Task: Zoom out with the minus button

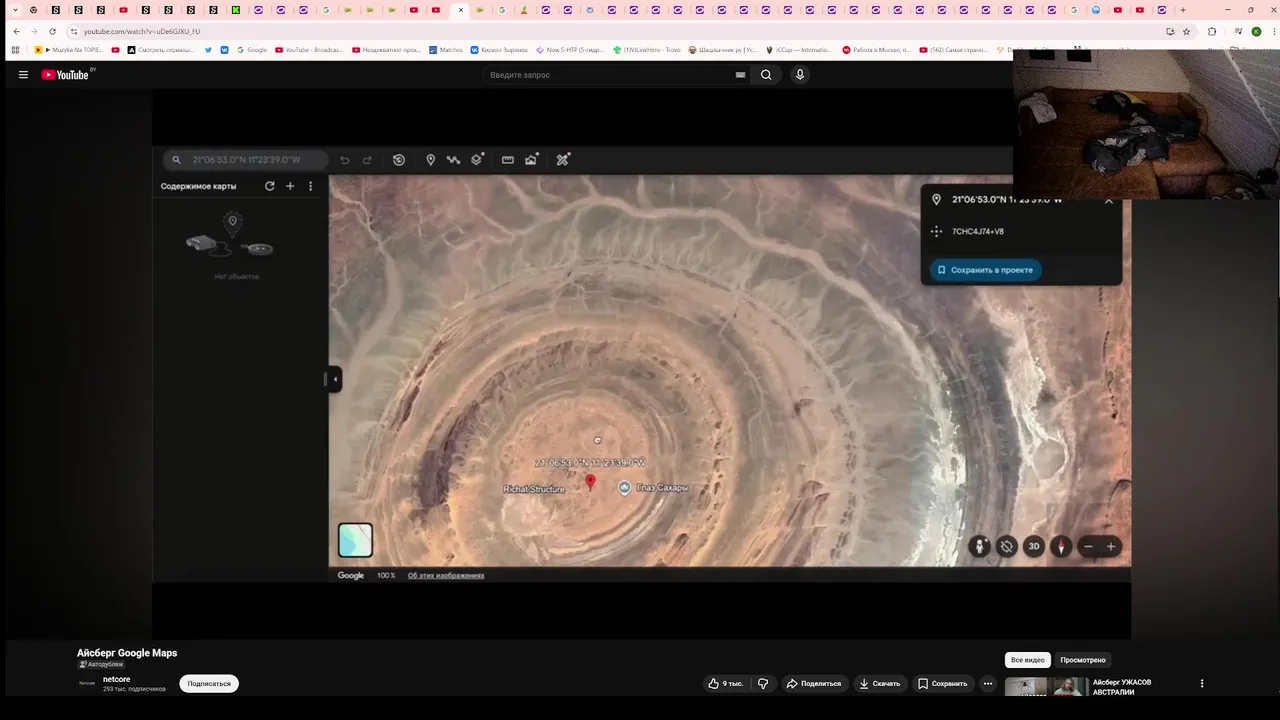Action: (x=1088, y=547)
